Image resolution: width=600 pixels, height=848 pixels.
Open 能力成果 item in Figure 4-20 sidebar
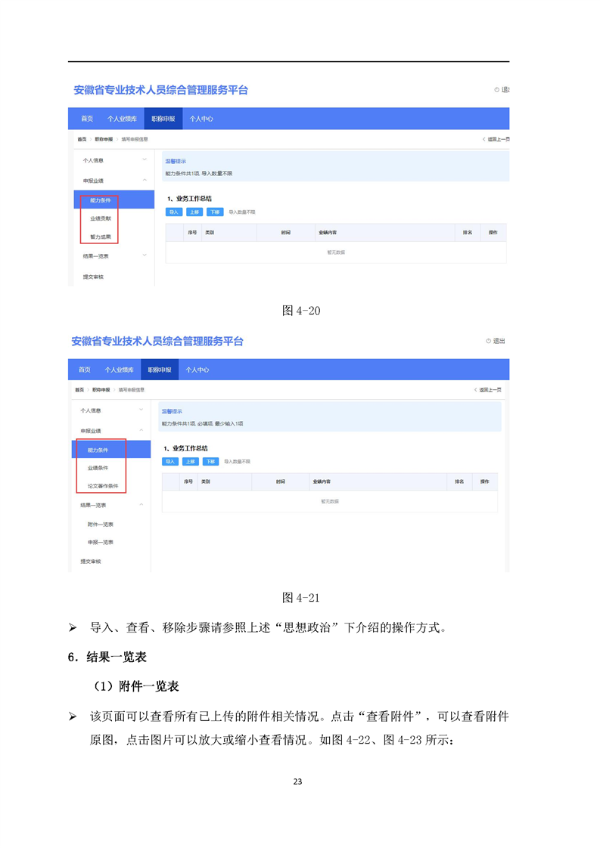tap(100, 237)
